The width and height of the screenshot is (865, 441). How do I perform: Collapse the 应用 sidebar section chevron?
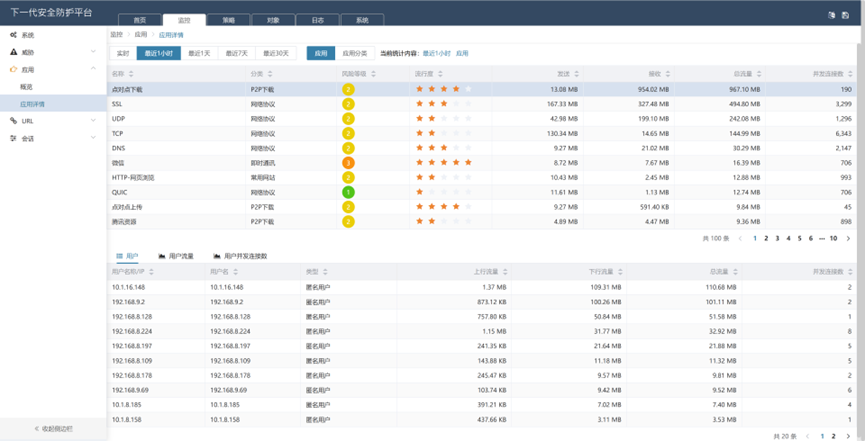[x=93, y=69]
